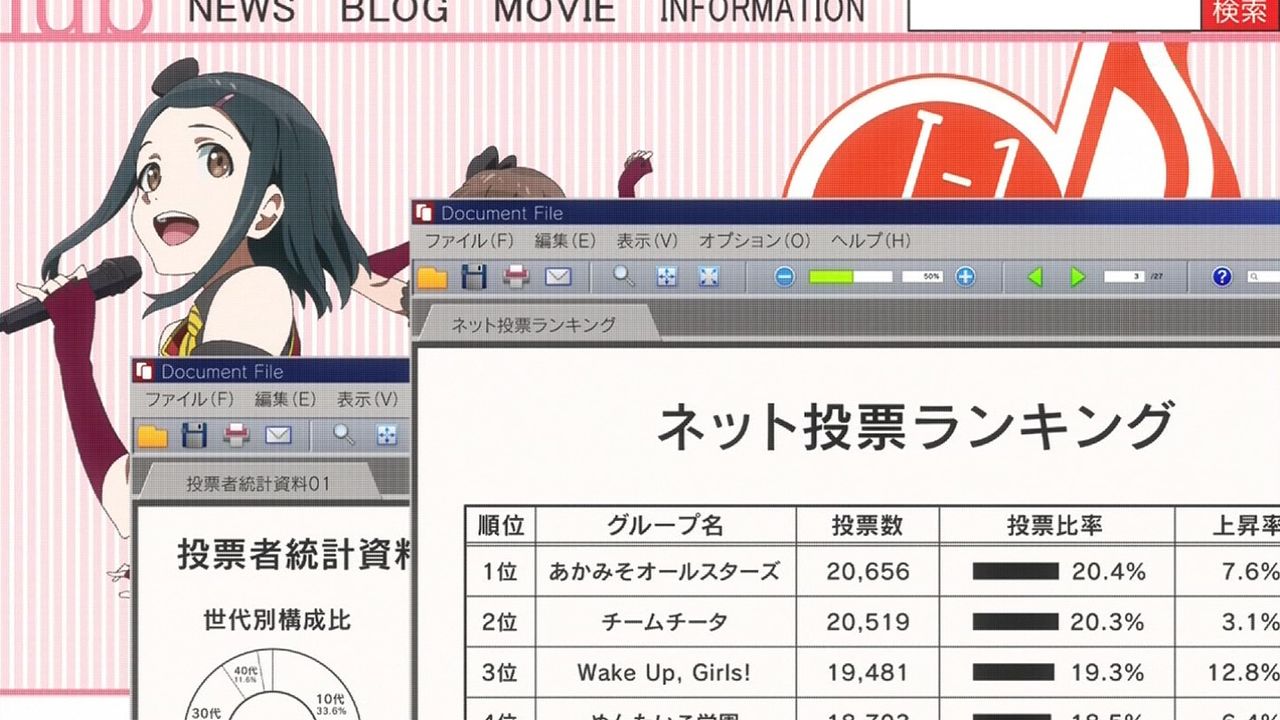Open MOVIE link in website navigation
Screen dimensions: 1280x720
(554, 10)
